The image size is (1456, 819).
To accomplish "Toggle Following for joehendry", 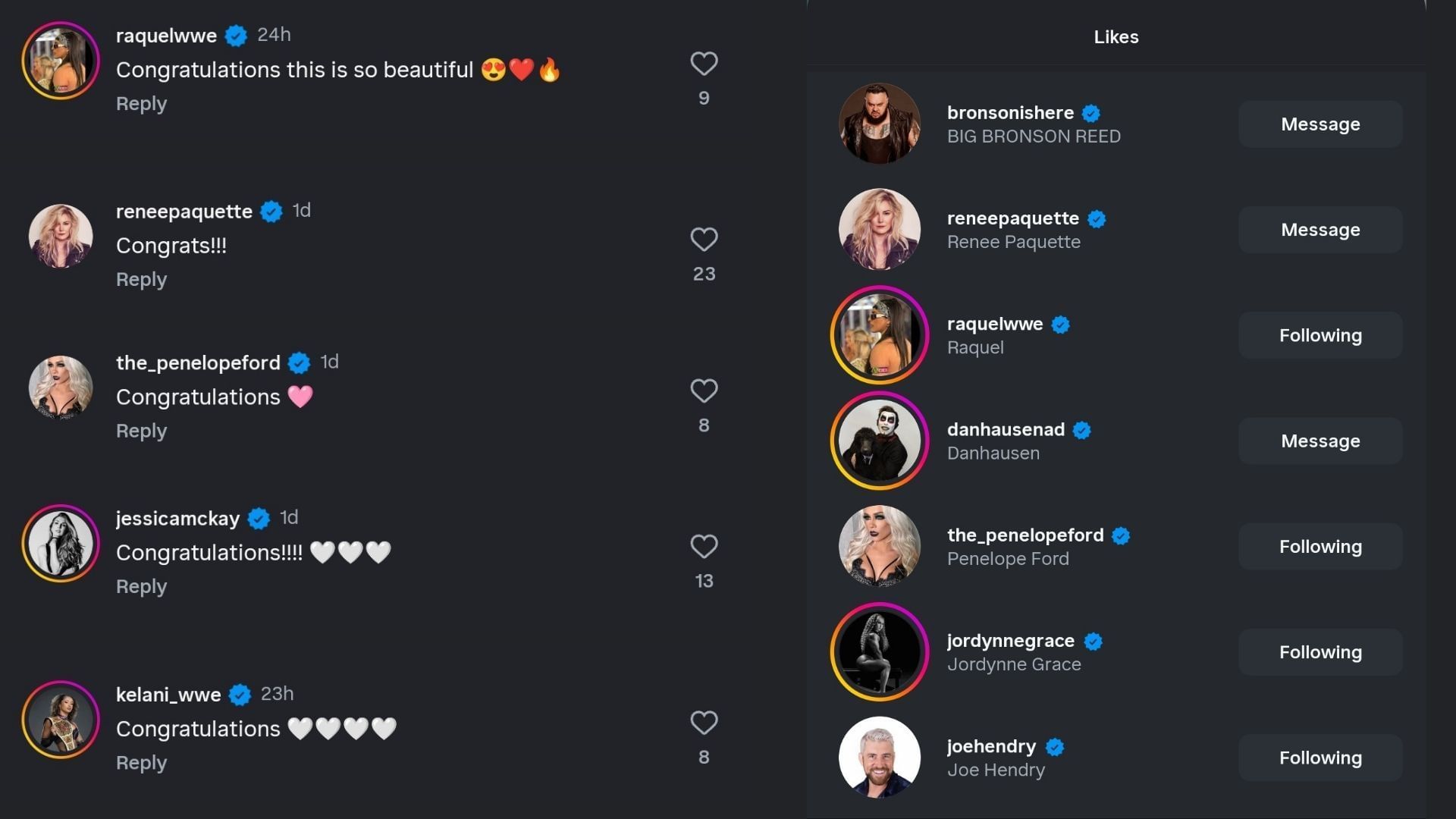I will 1320,757.
